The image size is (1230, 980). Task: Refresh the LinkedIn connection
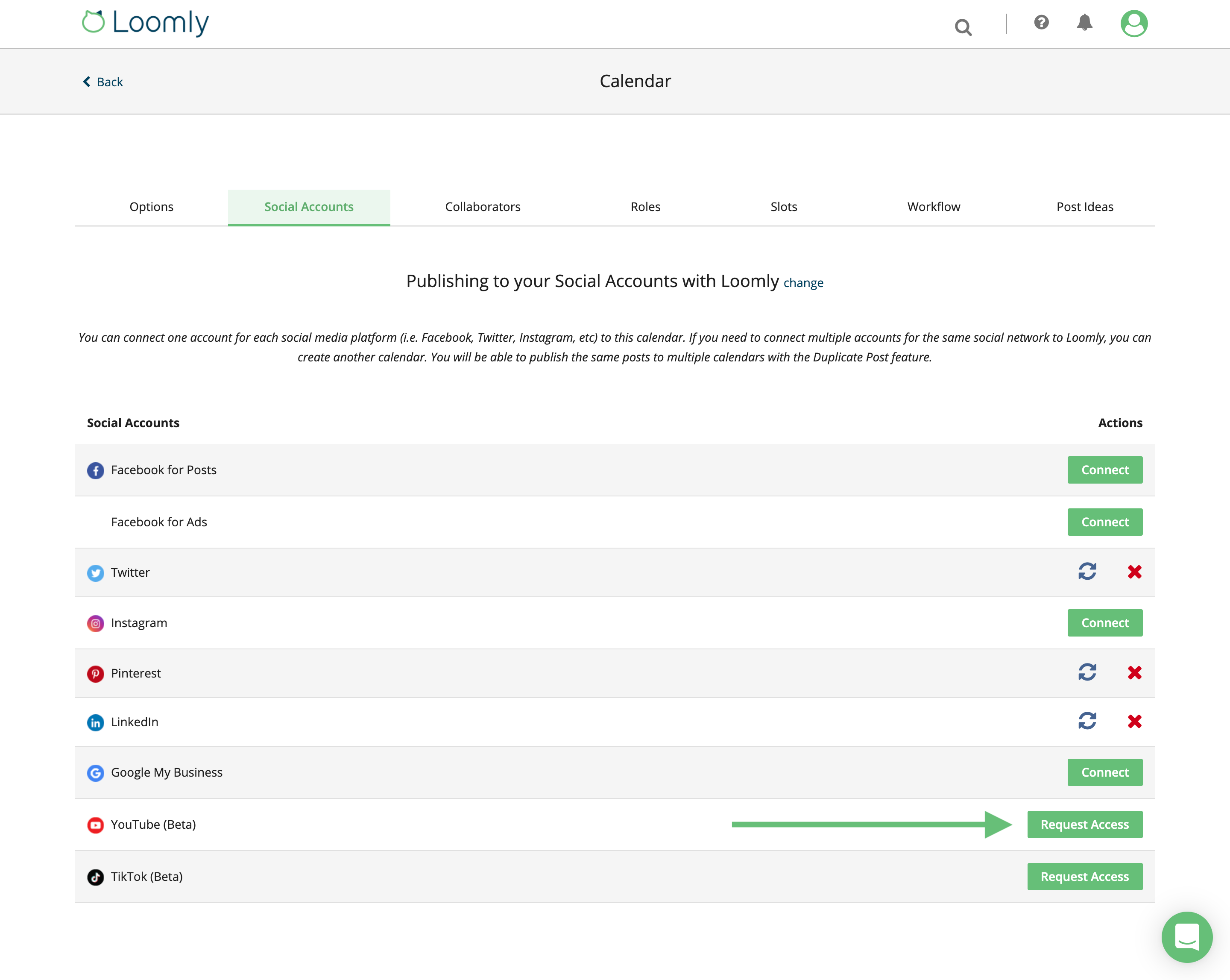pos(1087,722)
